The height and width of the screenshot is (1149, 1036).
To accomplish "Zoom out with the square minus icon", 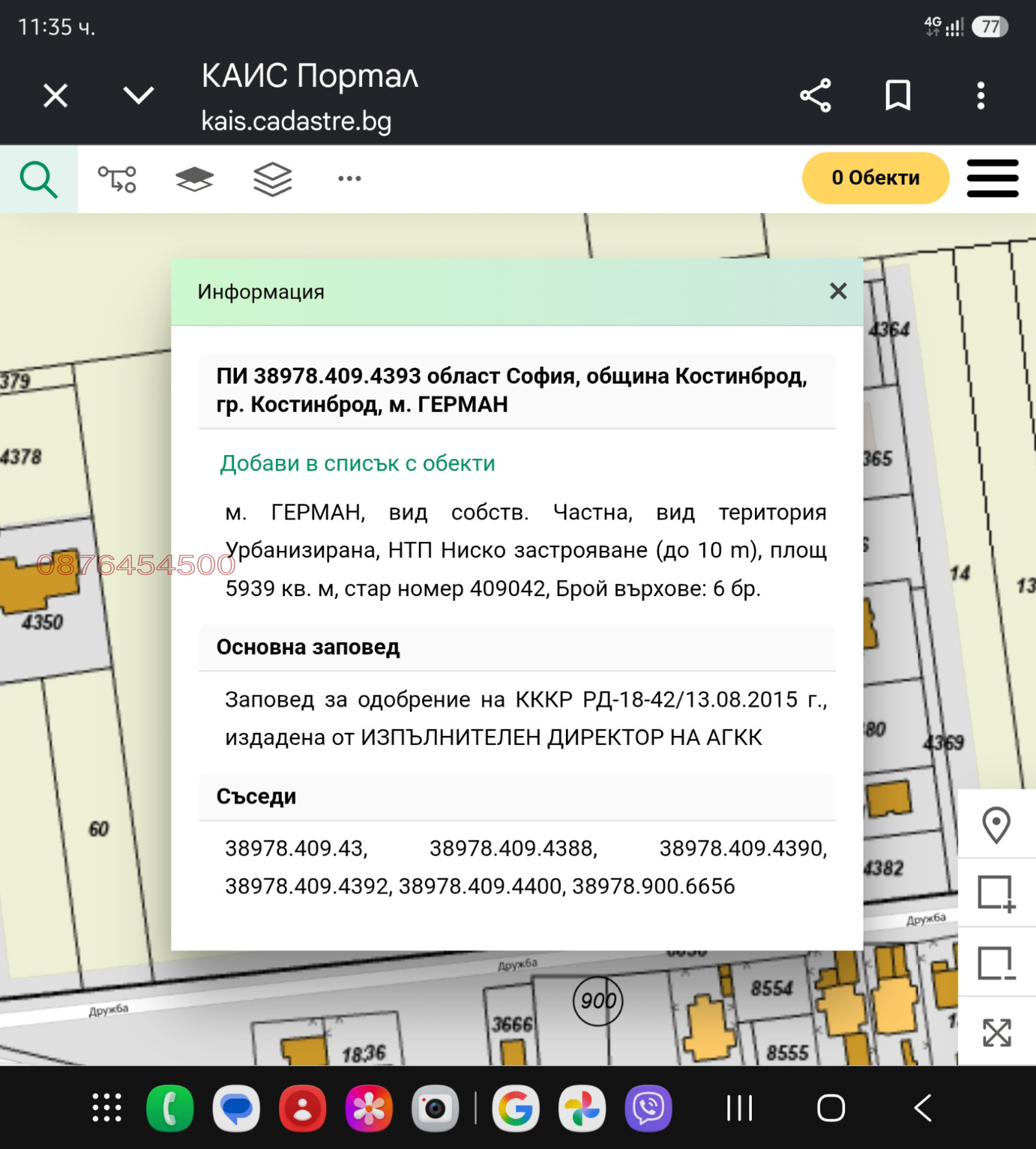I will pyautogui.click(x=997, y=963).
